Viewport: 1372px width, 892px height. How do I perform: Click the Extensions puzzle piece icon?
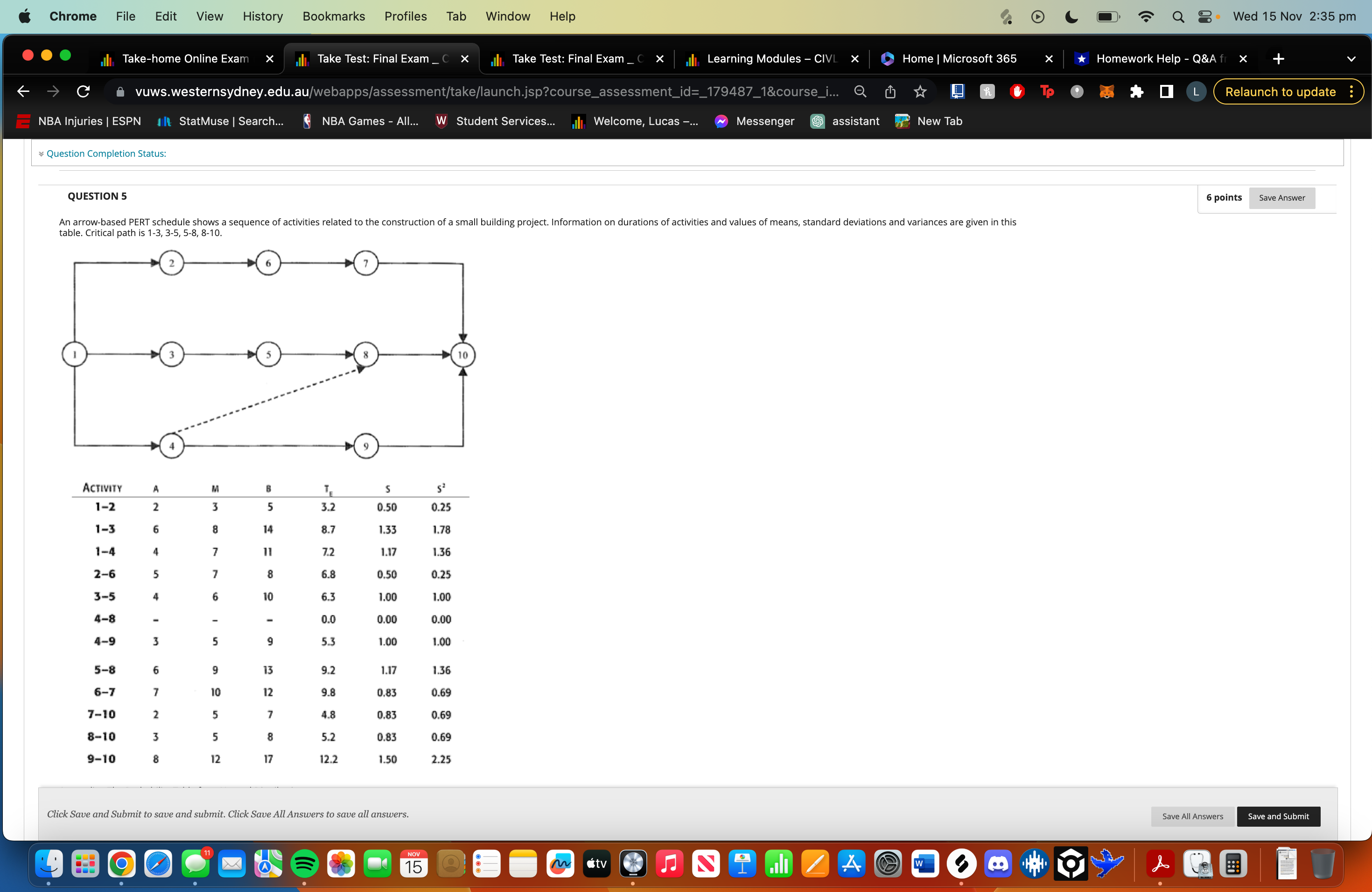(x=1137, y=91)
